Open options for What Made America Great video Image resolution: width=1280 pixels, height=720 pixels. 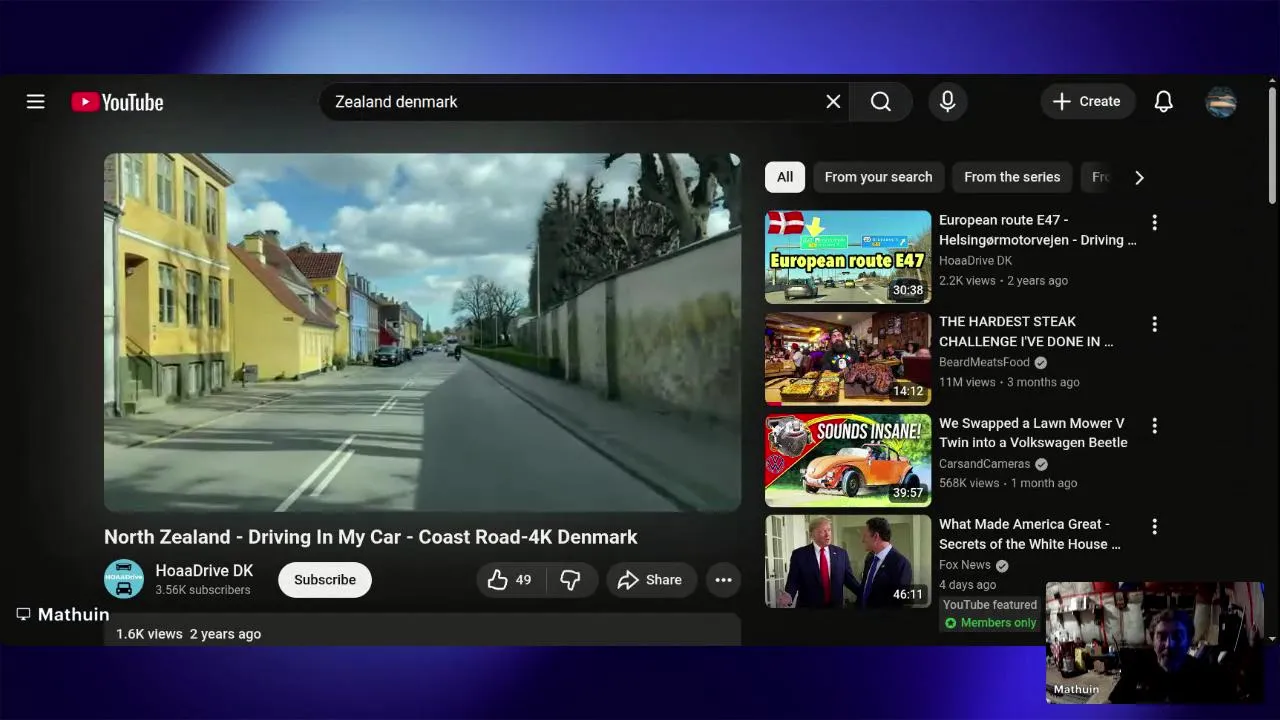point(1154,526)
